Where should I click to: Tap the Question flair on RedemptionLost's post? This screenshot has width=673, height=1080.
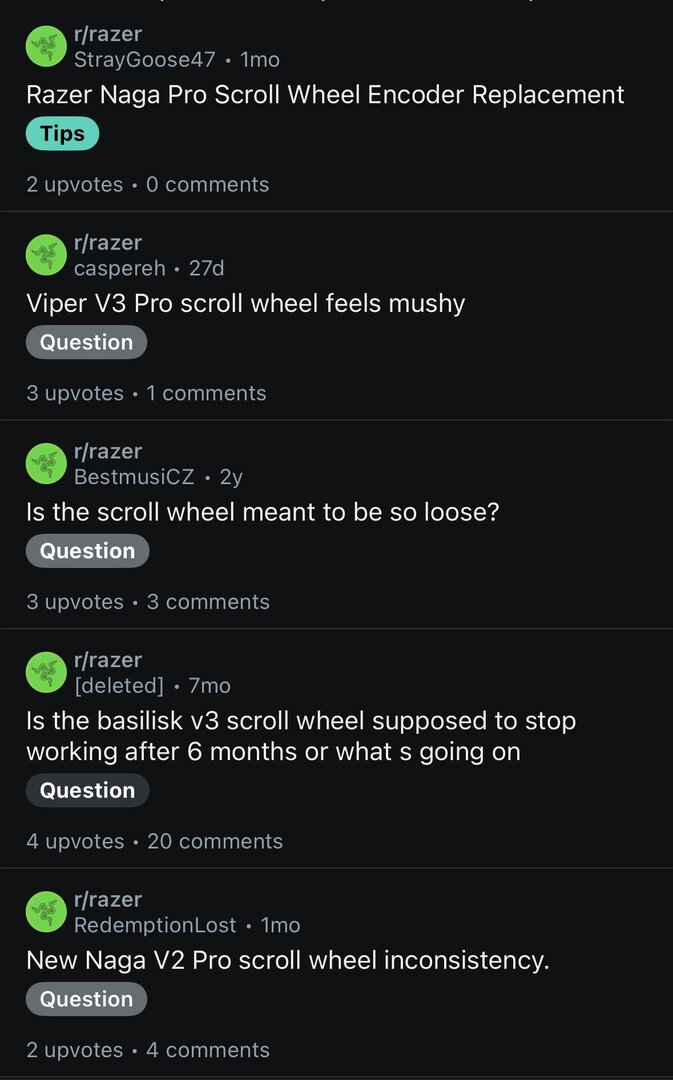coord(86,999)
